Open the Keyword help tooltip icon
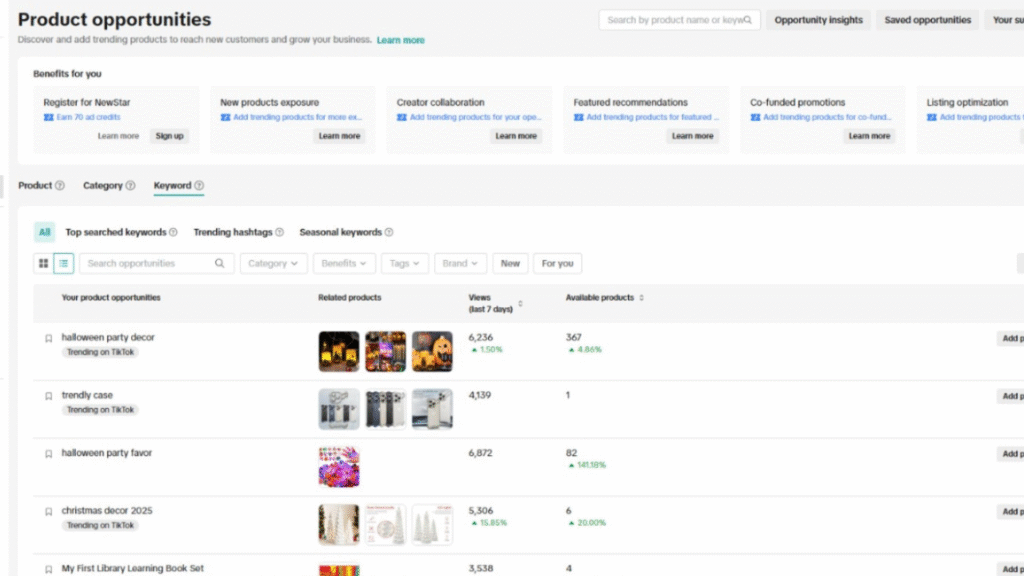1024x576 pixels. (x=199, y=186)
